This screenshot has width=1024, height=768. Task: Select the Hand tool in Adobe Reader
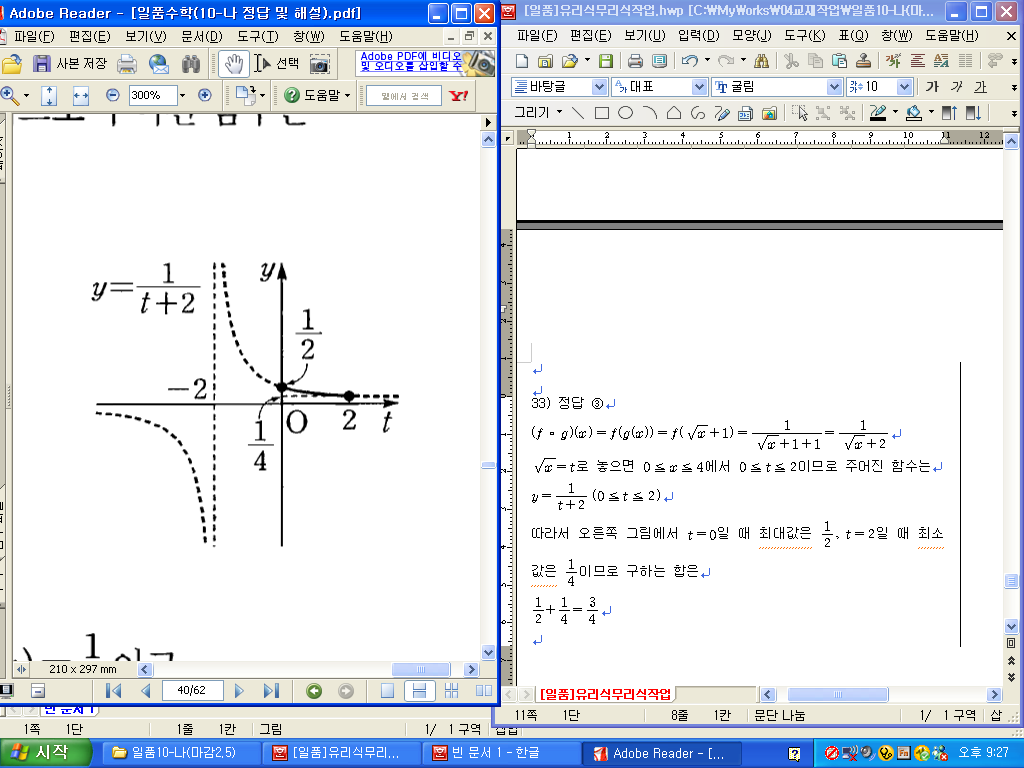tap(234, 63)
